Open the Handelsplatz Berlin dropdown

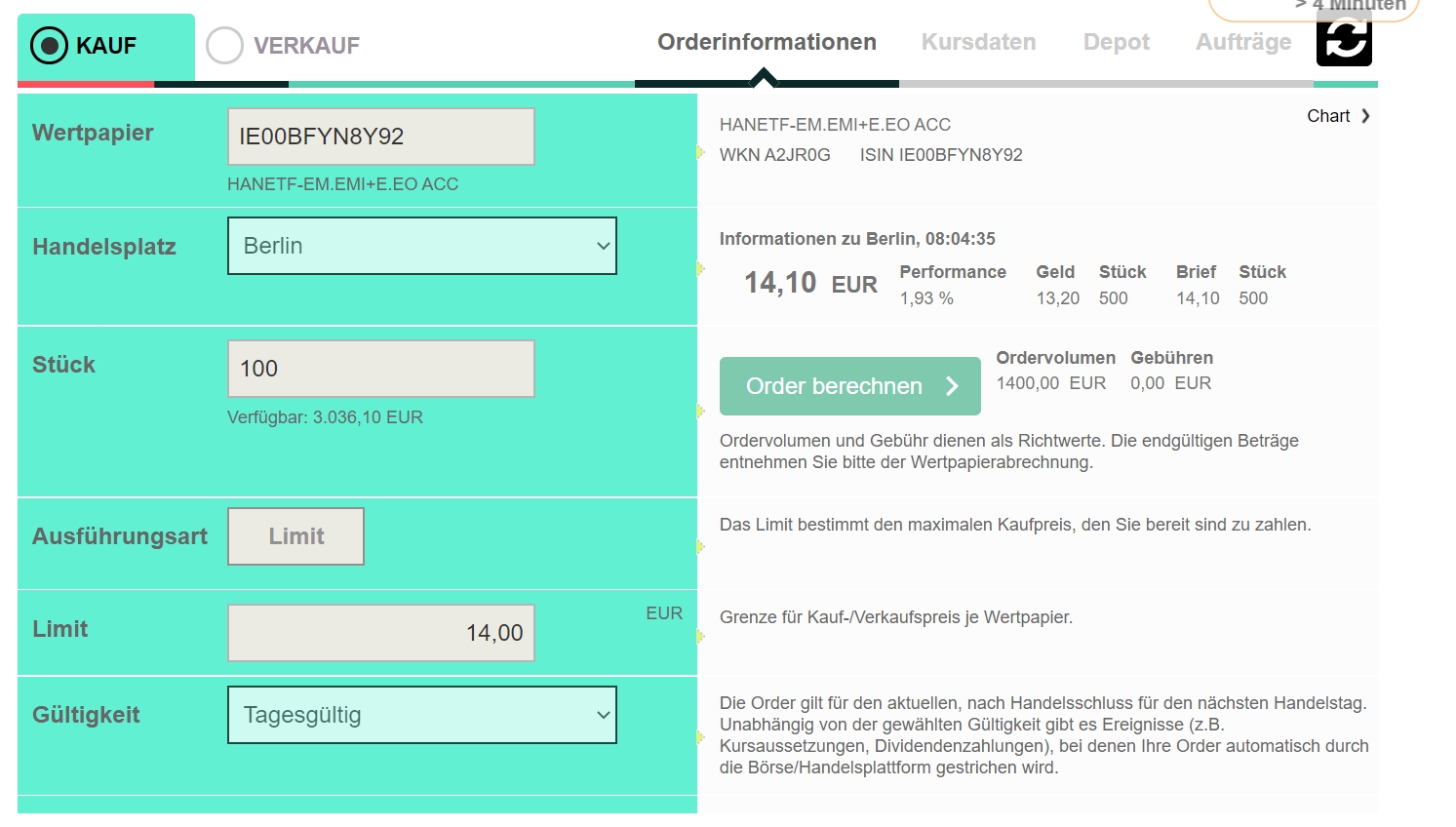click(422, 246)
